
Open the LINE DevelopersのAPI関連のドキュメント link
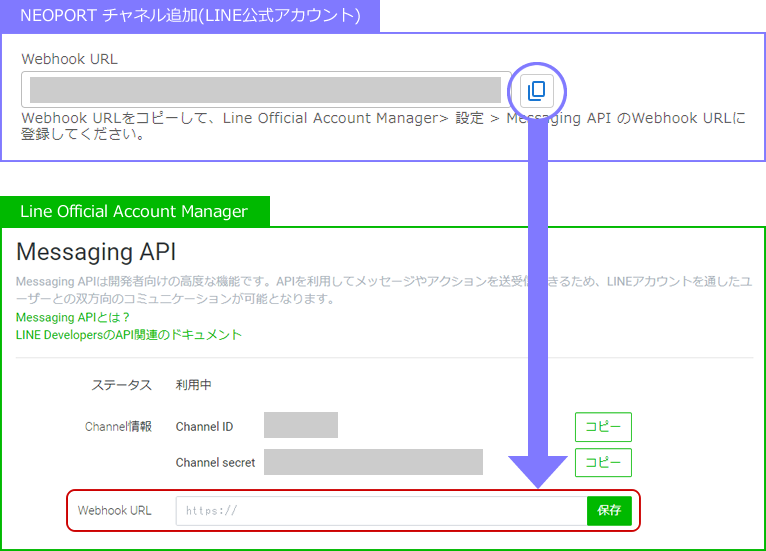point(129,335)
